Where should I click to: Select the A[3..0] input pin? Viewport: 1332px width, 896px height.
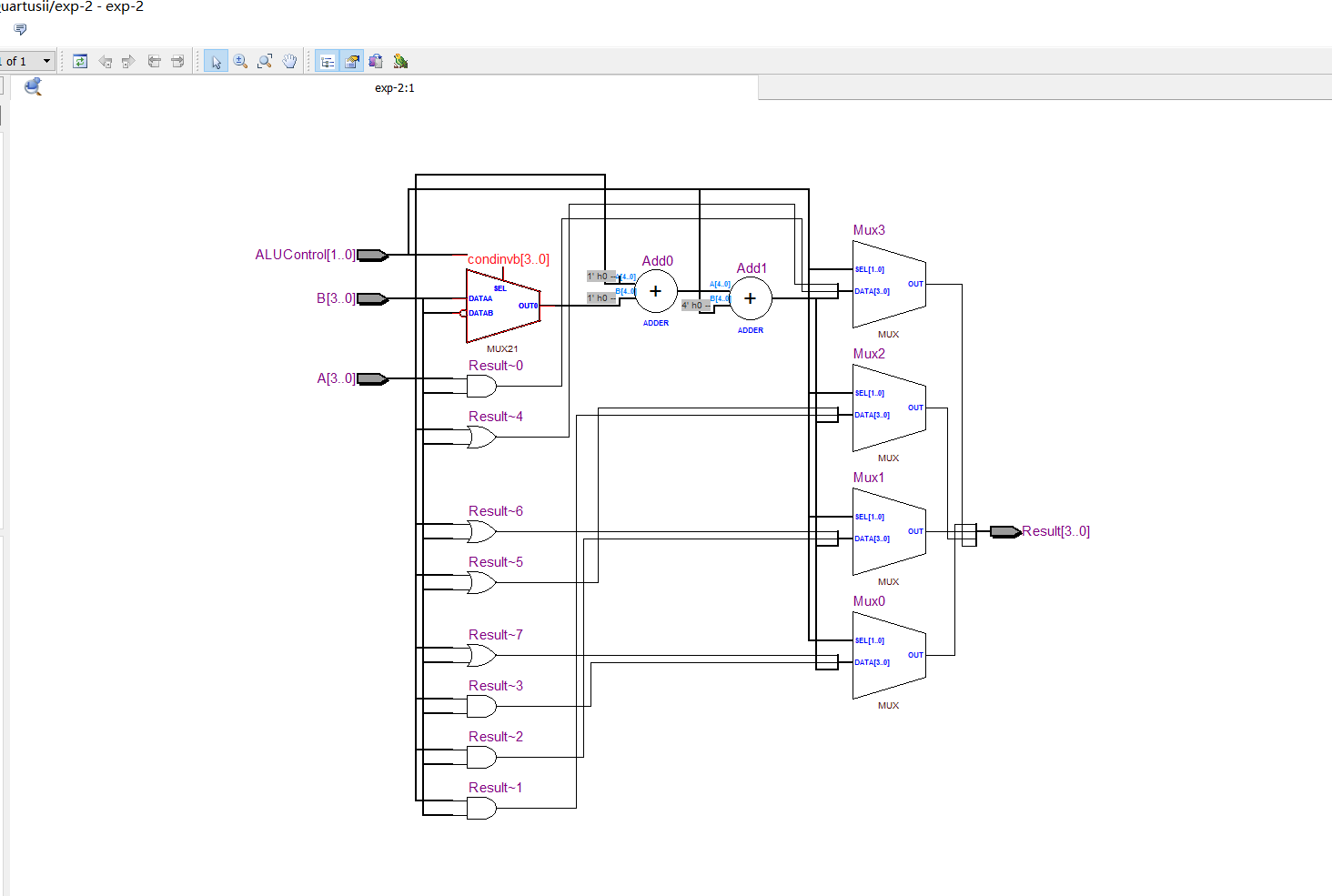click(x=373, y=379)
